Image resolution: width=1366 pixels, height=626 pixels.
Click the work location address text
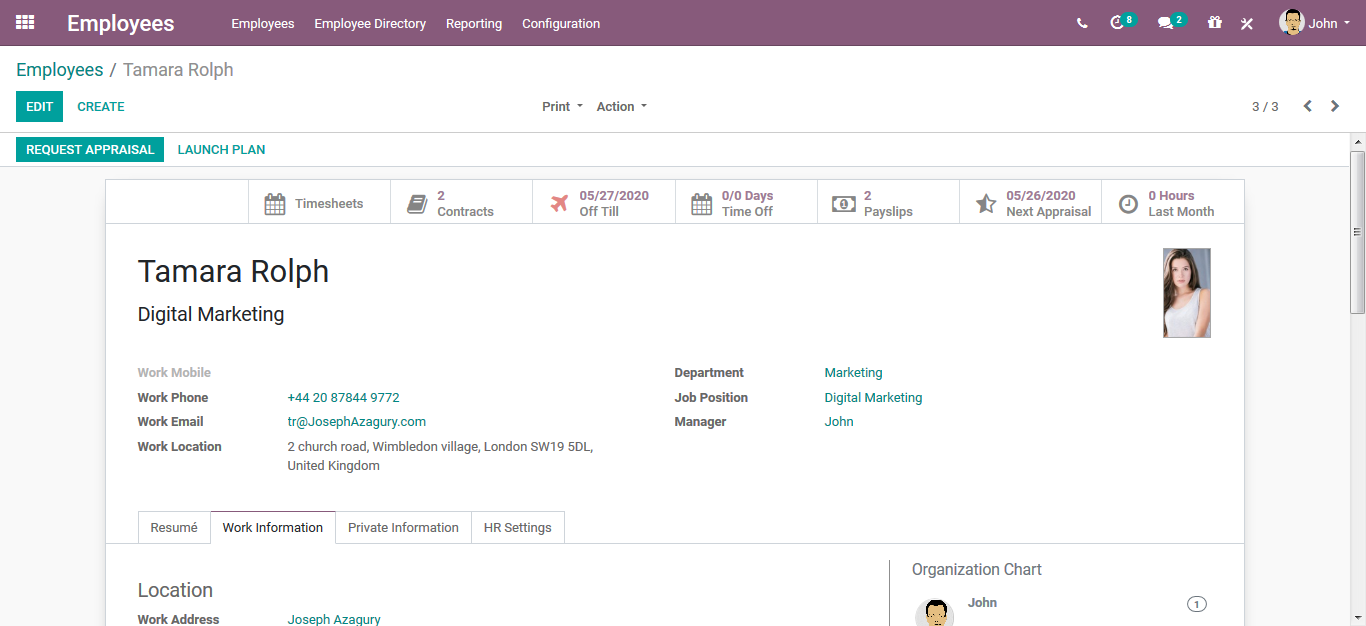(440, 456)
